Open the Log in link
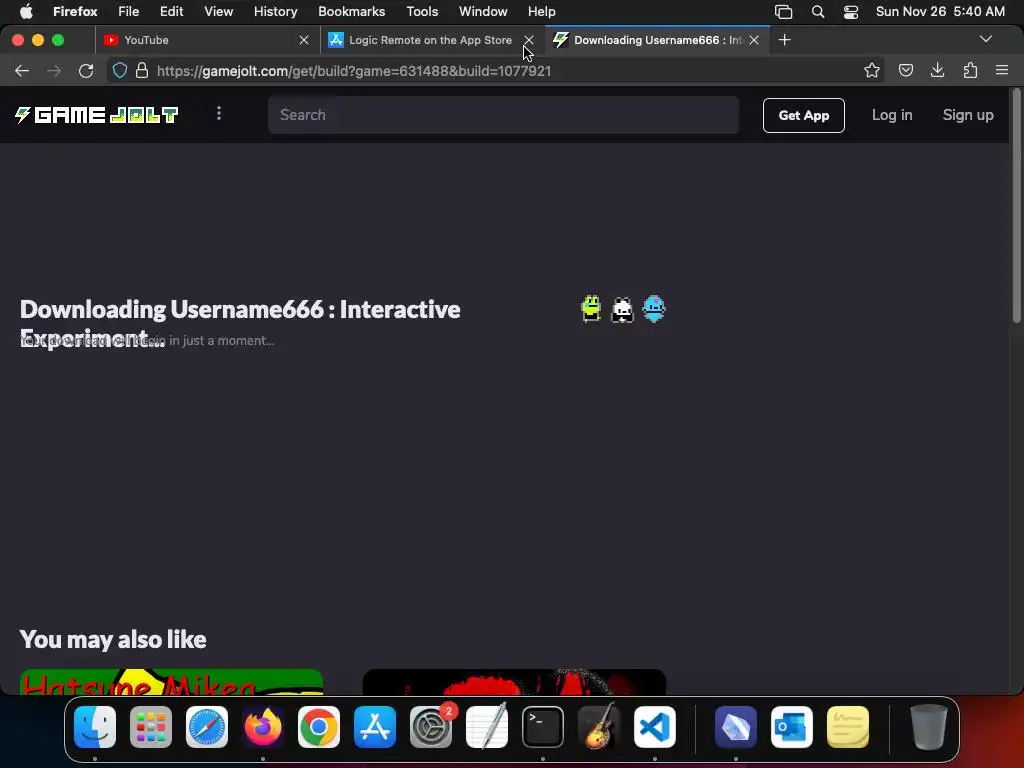Image resolution: width=1024 pixels, height=768 pixels. click(891, 115)
